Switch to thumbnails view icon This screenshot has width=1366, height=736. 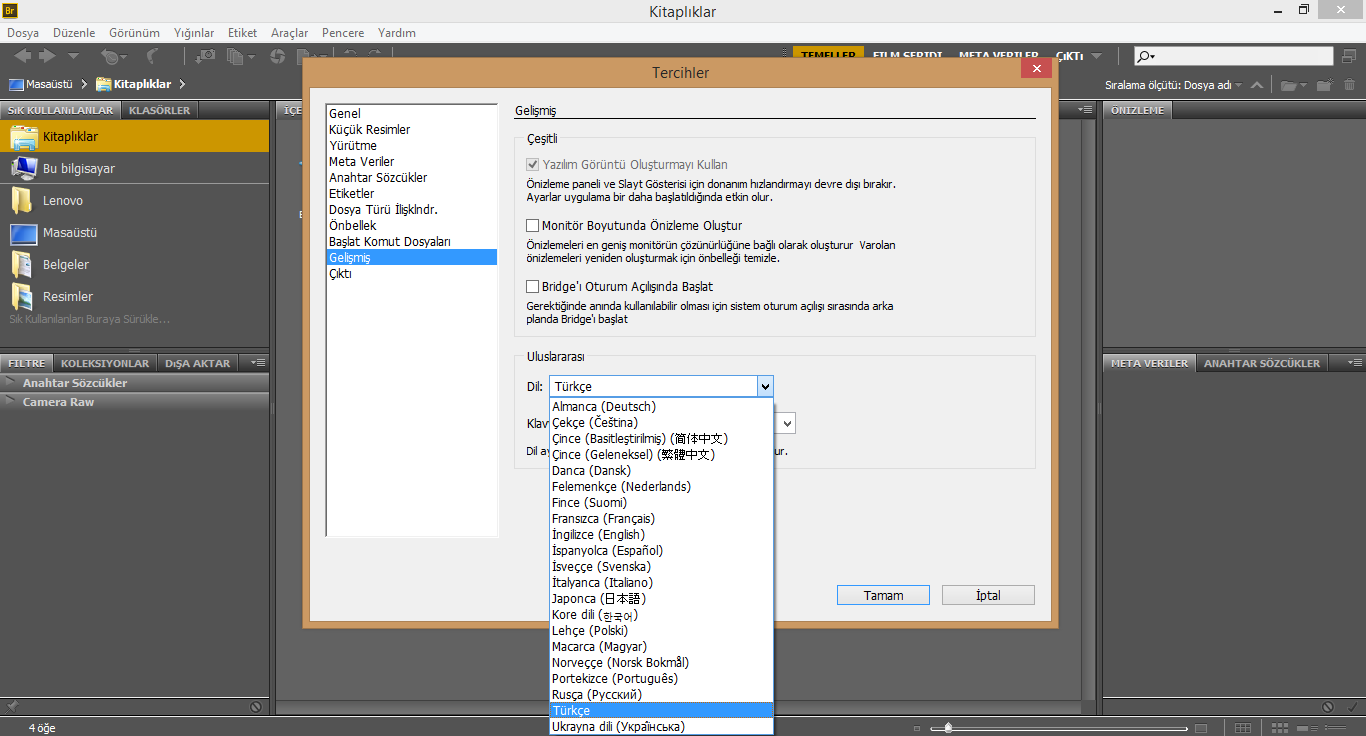[x=1279, y=728]
